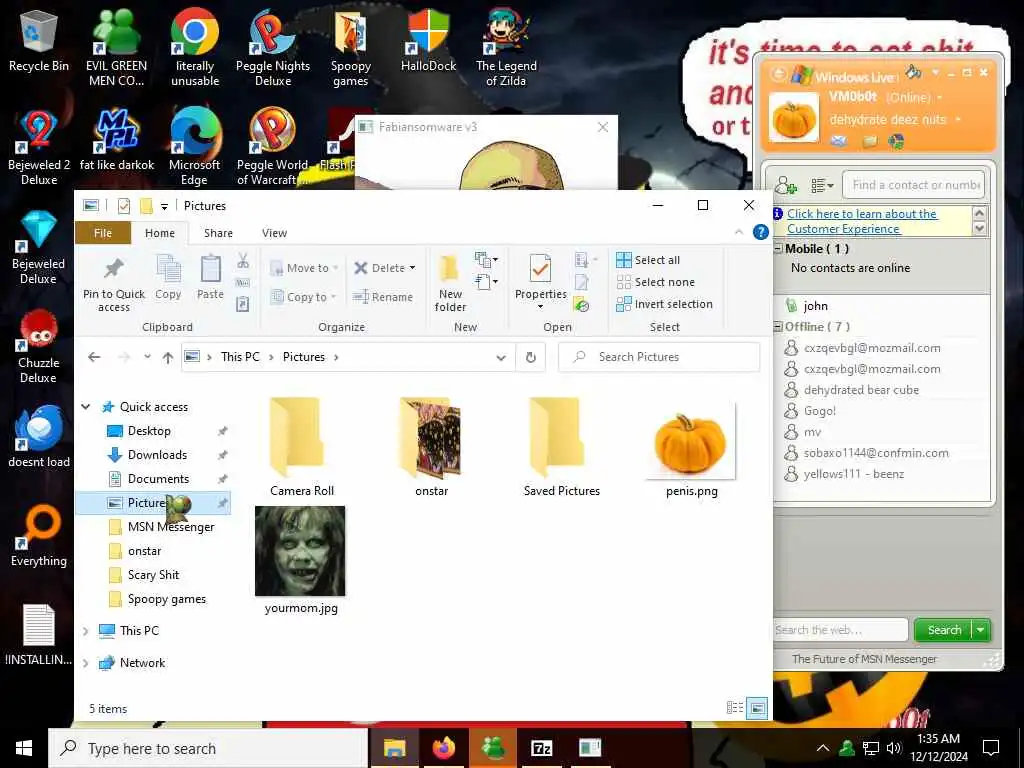Click Find a contact or number field

click(914, 185)
